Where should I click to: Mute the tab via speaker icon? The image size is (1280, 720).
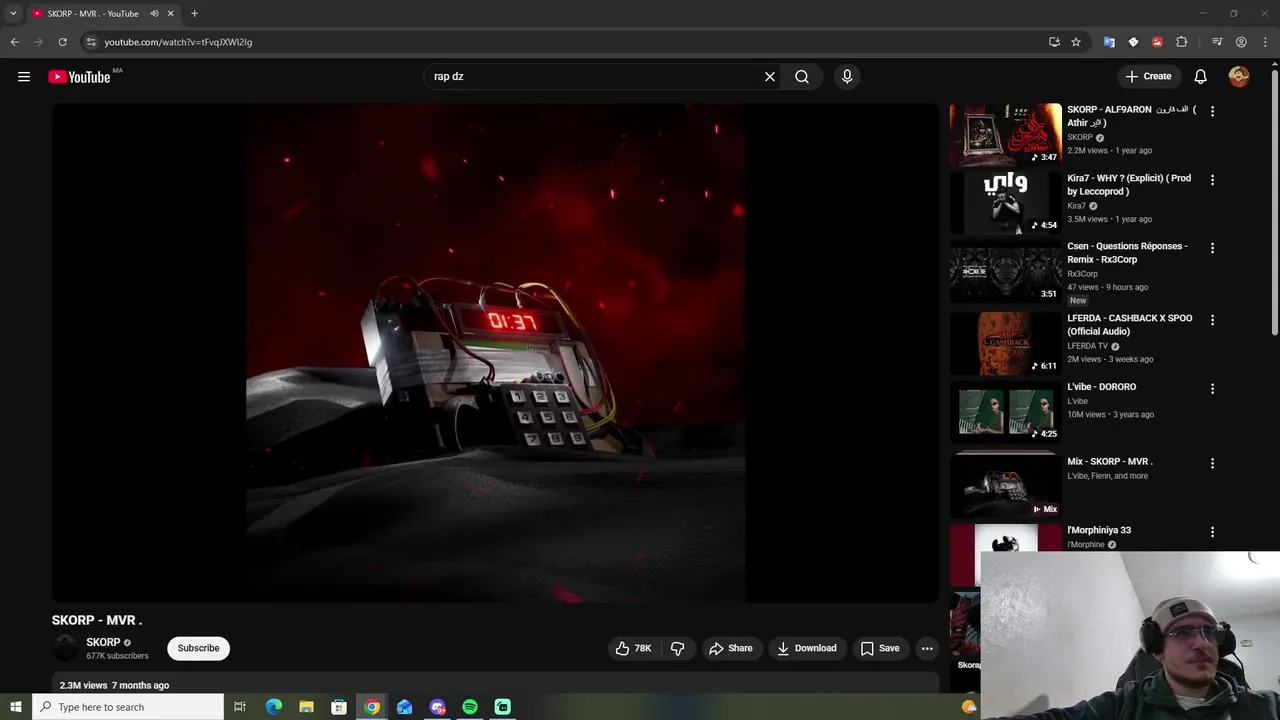154,14
